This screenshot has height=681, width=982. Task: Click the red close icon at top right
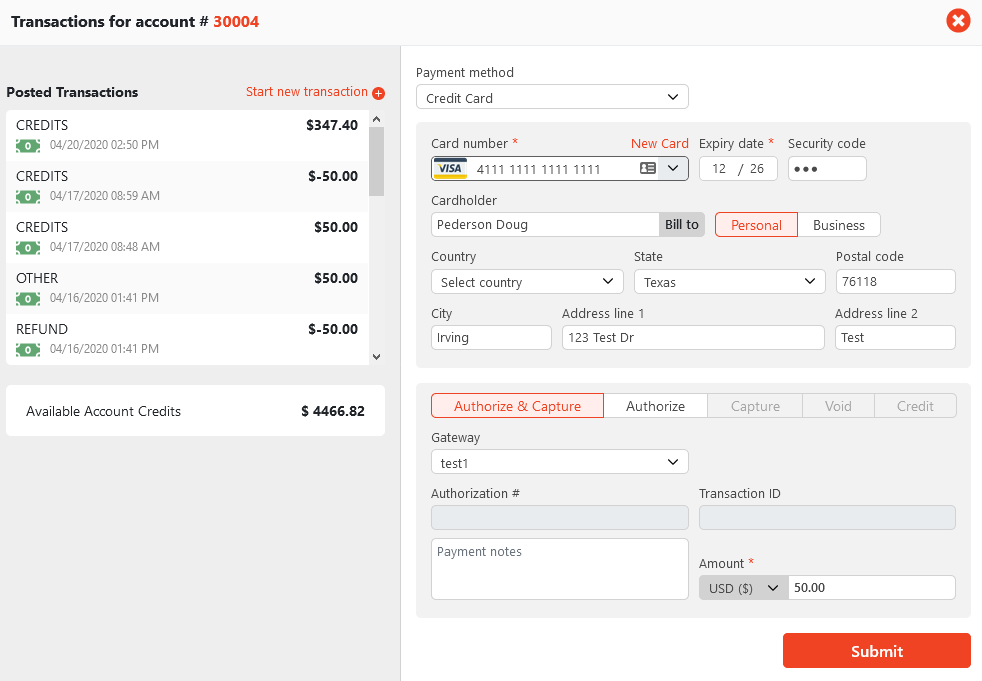[x=958, y=20]
